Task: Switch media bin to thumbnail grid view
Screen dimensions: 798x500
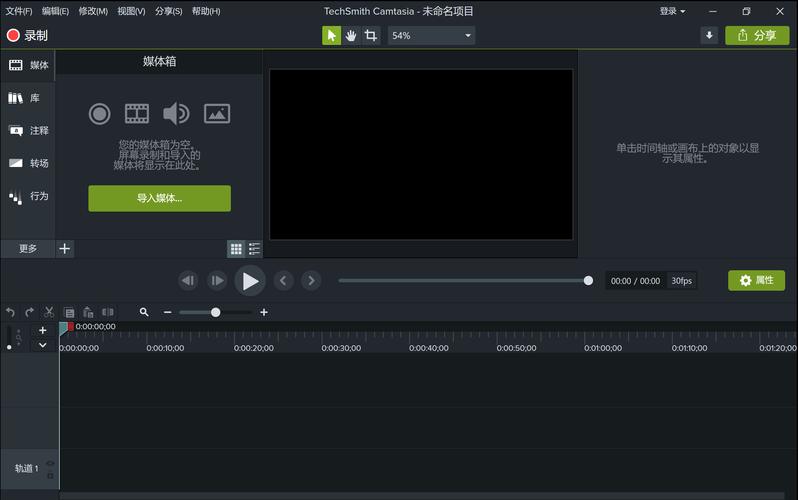Action: pos(236,248)
